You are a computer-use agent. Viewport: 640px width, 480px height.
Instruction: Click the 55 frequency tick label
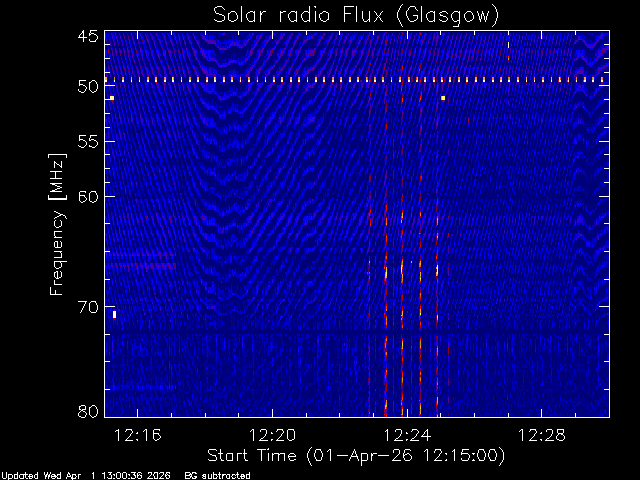pos(88,142)
